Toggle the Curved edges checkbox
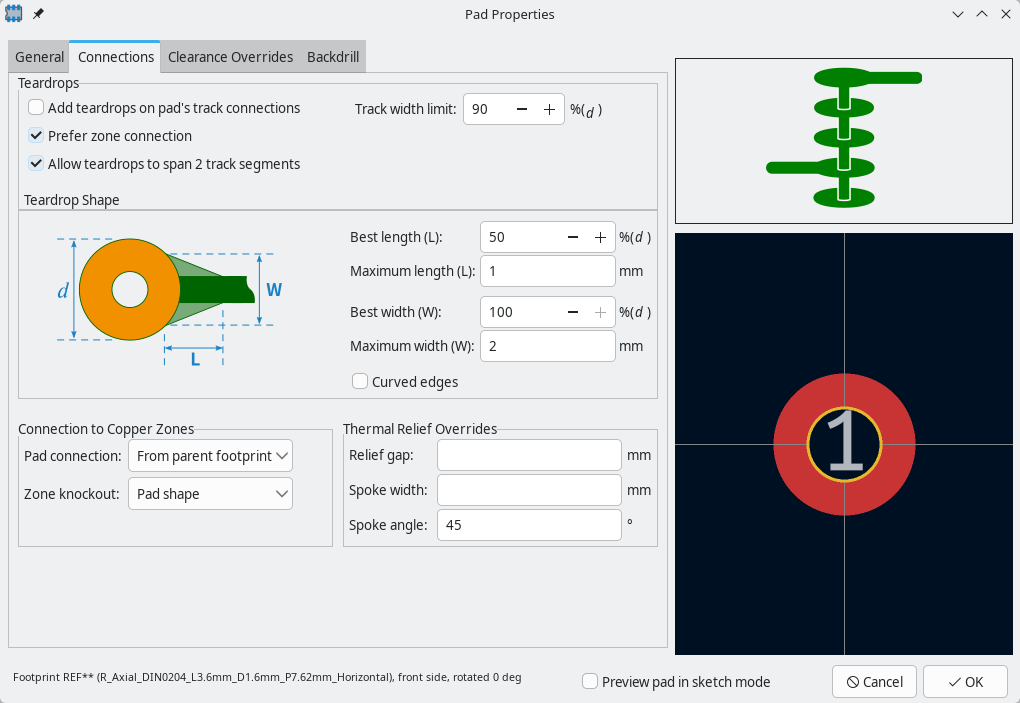 tap(360, 381)
